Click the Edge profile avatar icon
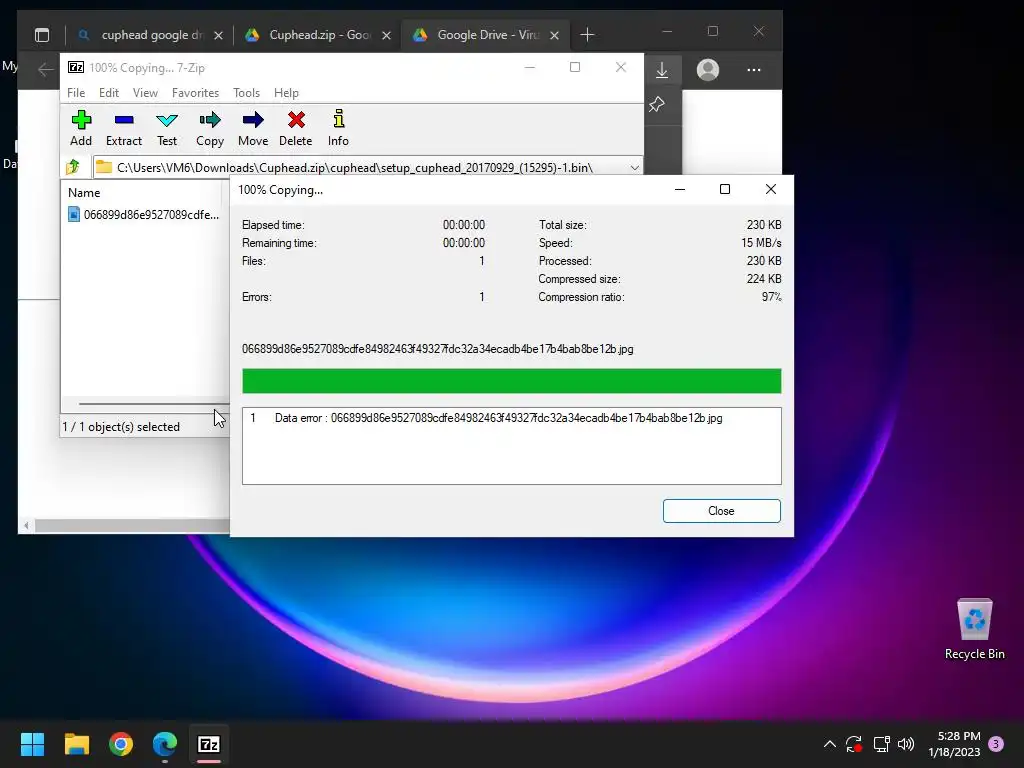The image size is (1024, 768). (x=708, y=70)
